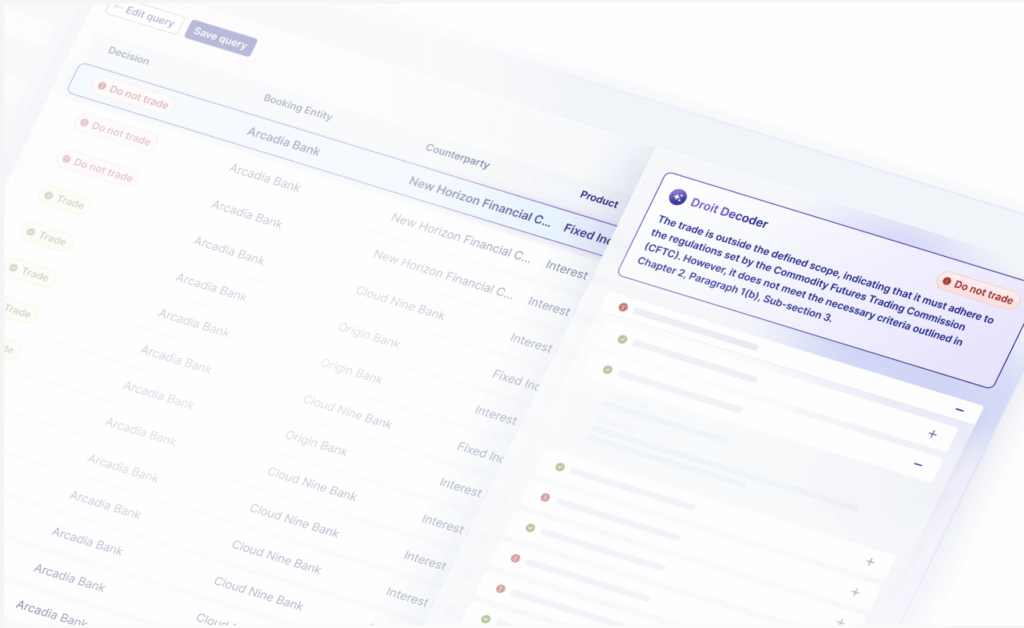Click the alert icon in the decoder's Do not trade badge

pos(946,284)
